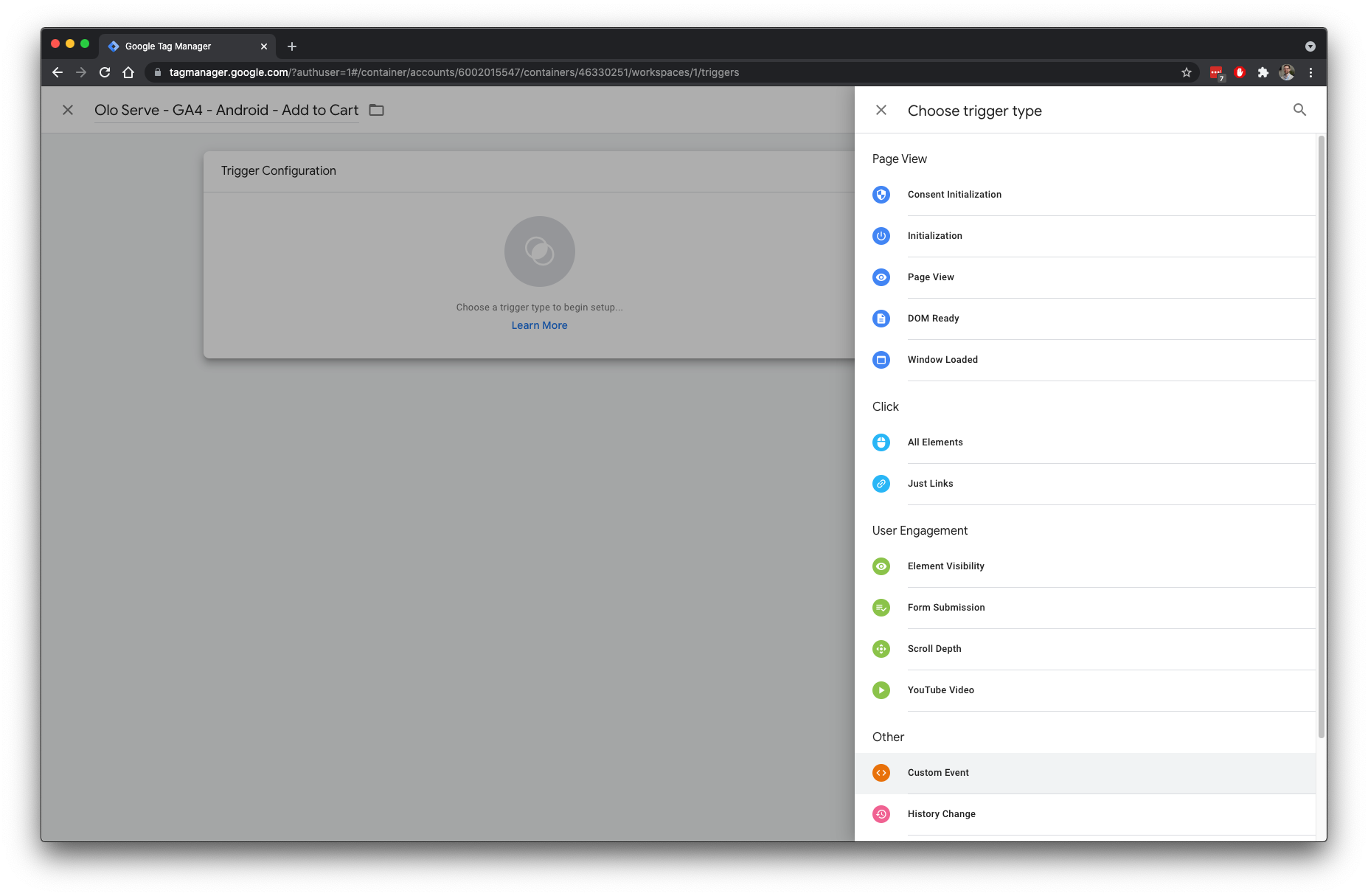This screenshot has height=896, width=1368.
Task: Click the 'User Engagement' section heading
Action: click(x=920, y=530)
